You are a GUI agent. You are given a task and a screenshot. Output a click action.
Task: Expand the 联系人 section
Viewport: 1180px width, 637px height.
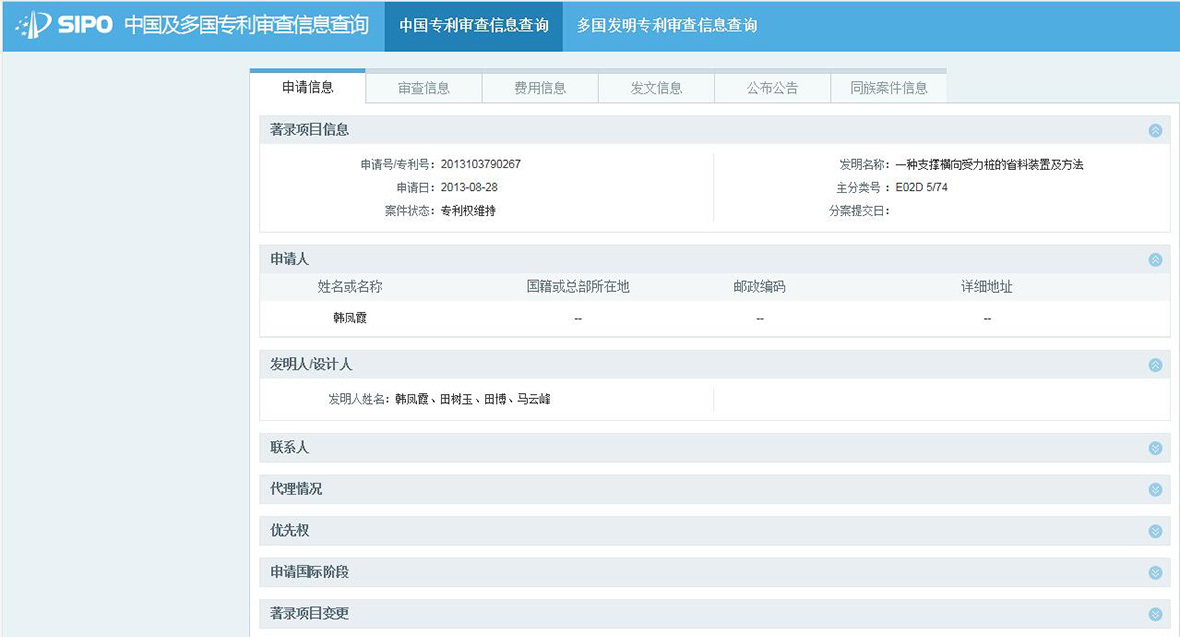1155,448
